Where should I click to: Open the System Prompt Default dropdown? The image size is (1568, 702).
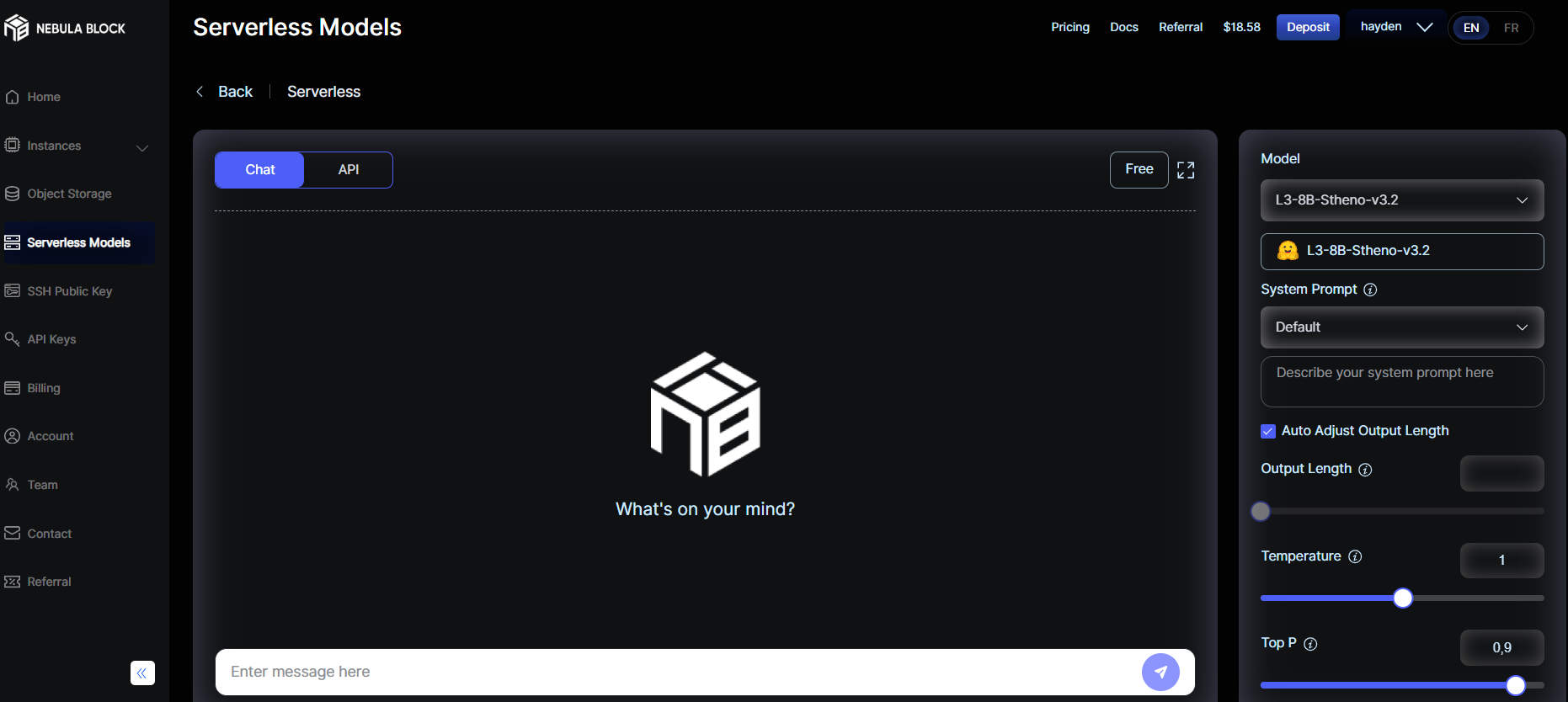coord(1401,327)
